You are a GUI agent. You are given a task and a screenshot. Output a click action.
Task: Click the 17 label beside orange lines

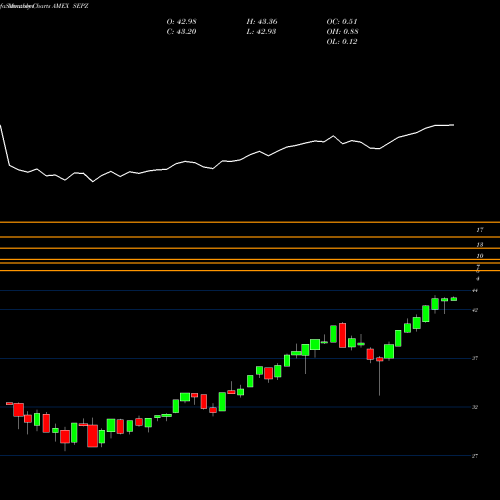[x=480, y=230]
